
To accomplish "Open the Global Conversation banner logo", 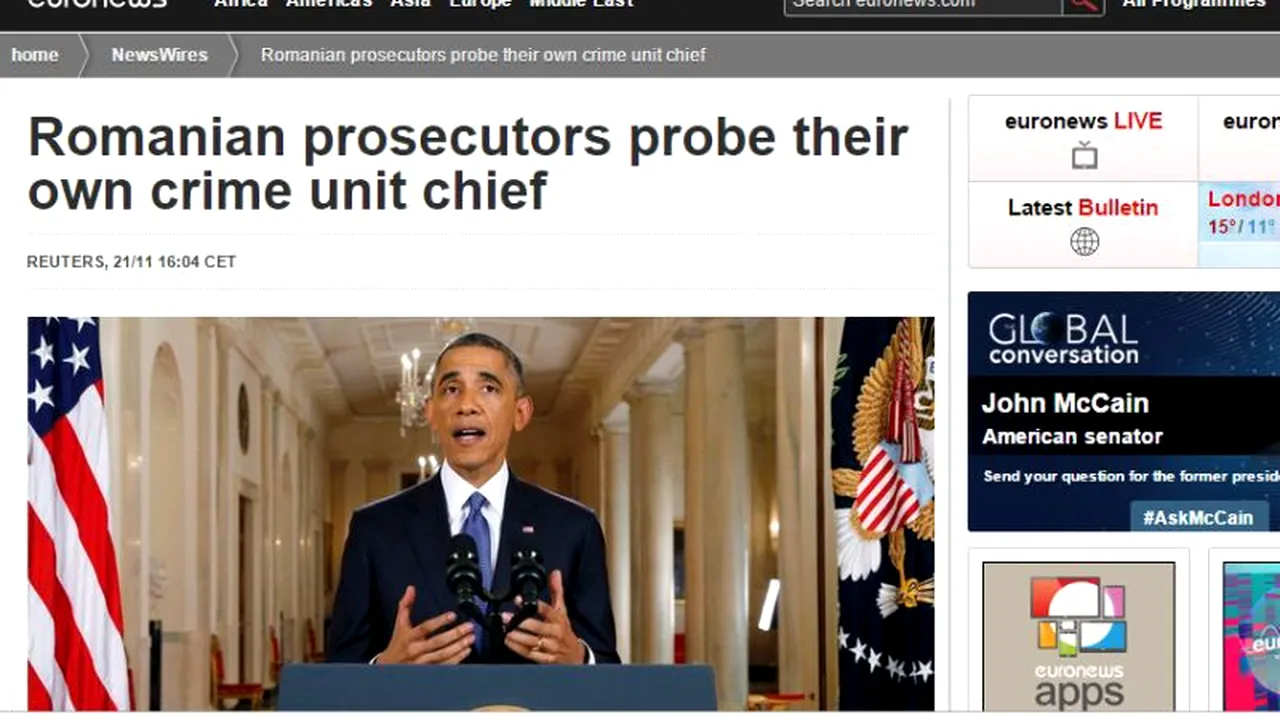I will [1063, 339].
